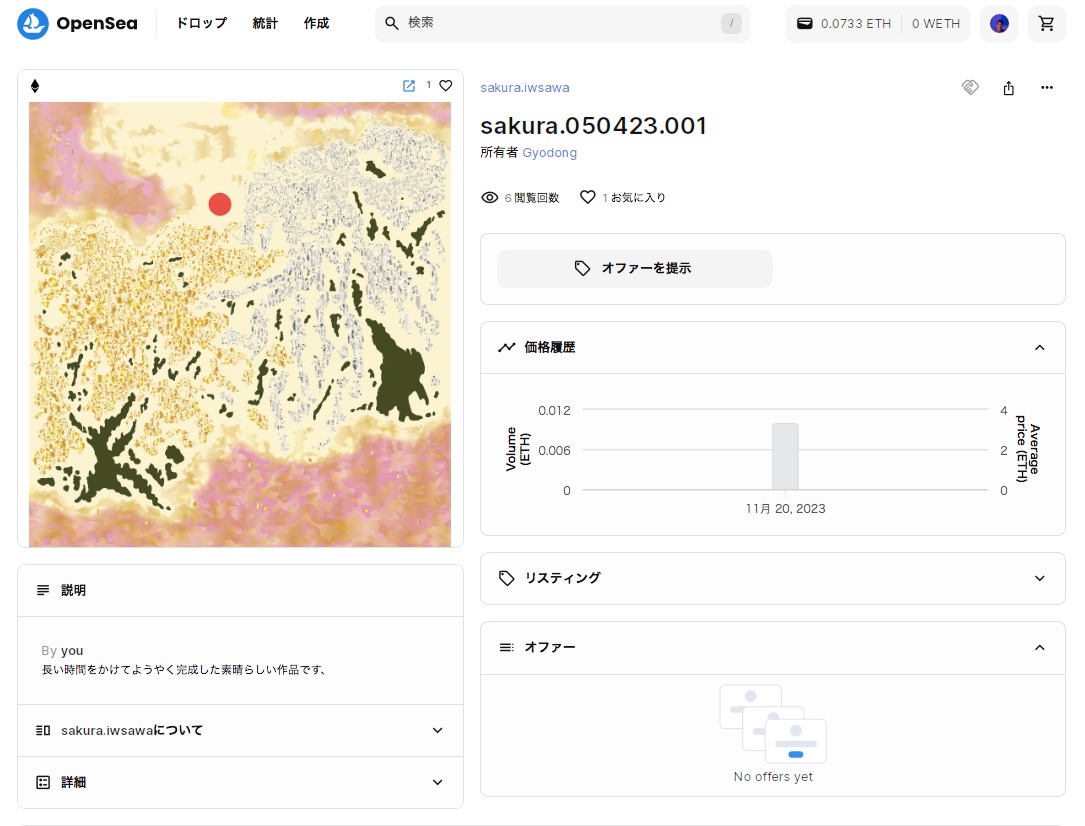This screenshot has width=1085, height=826.
Task: Open the 統計 menu item
Action: (x=265, y=23)
